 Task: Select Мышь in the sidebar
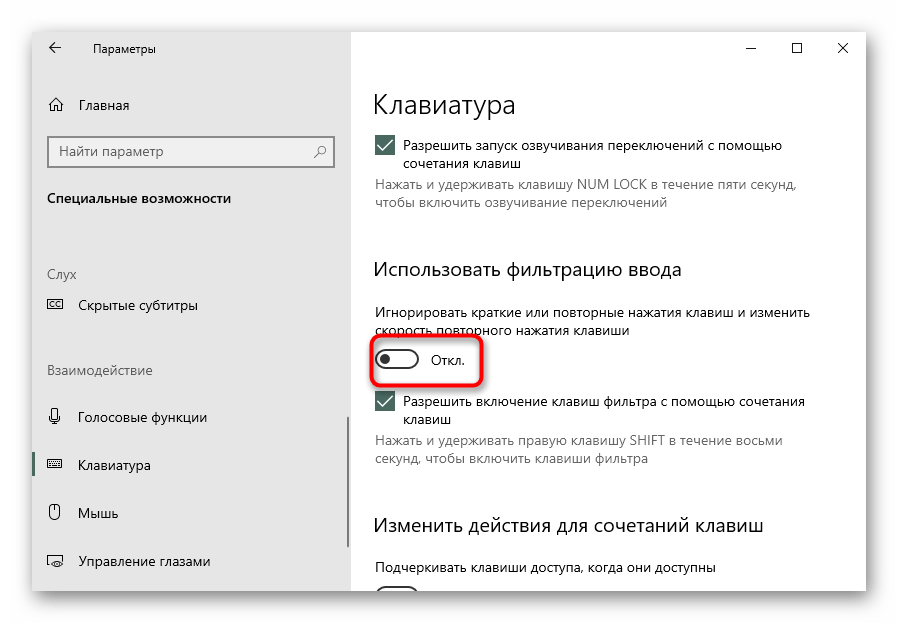(98, 513)
